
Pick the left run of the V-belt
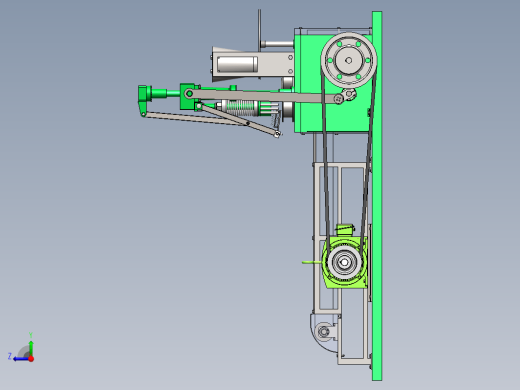click(325, 160)
